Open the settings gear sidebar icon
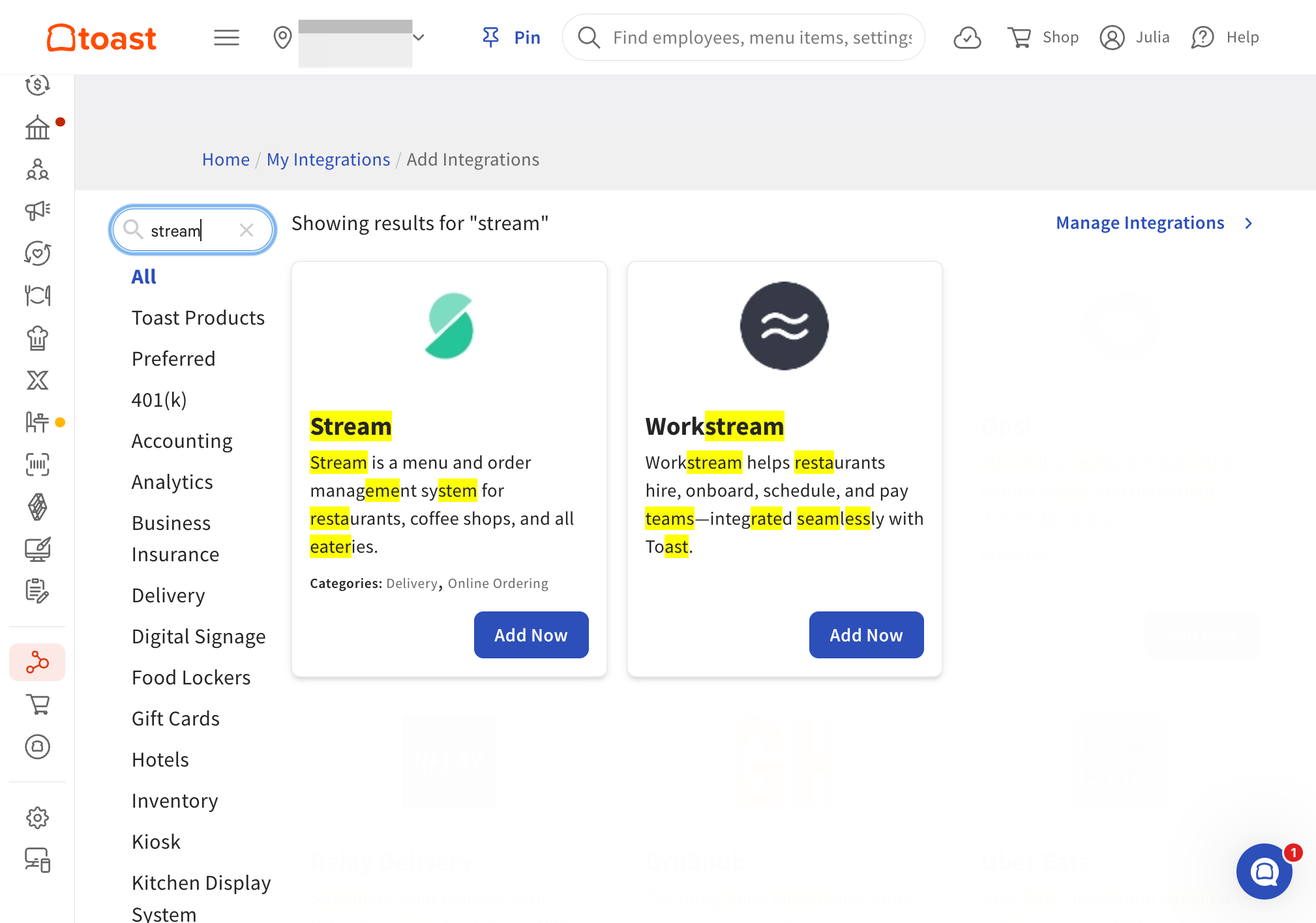 (38, 817)
